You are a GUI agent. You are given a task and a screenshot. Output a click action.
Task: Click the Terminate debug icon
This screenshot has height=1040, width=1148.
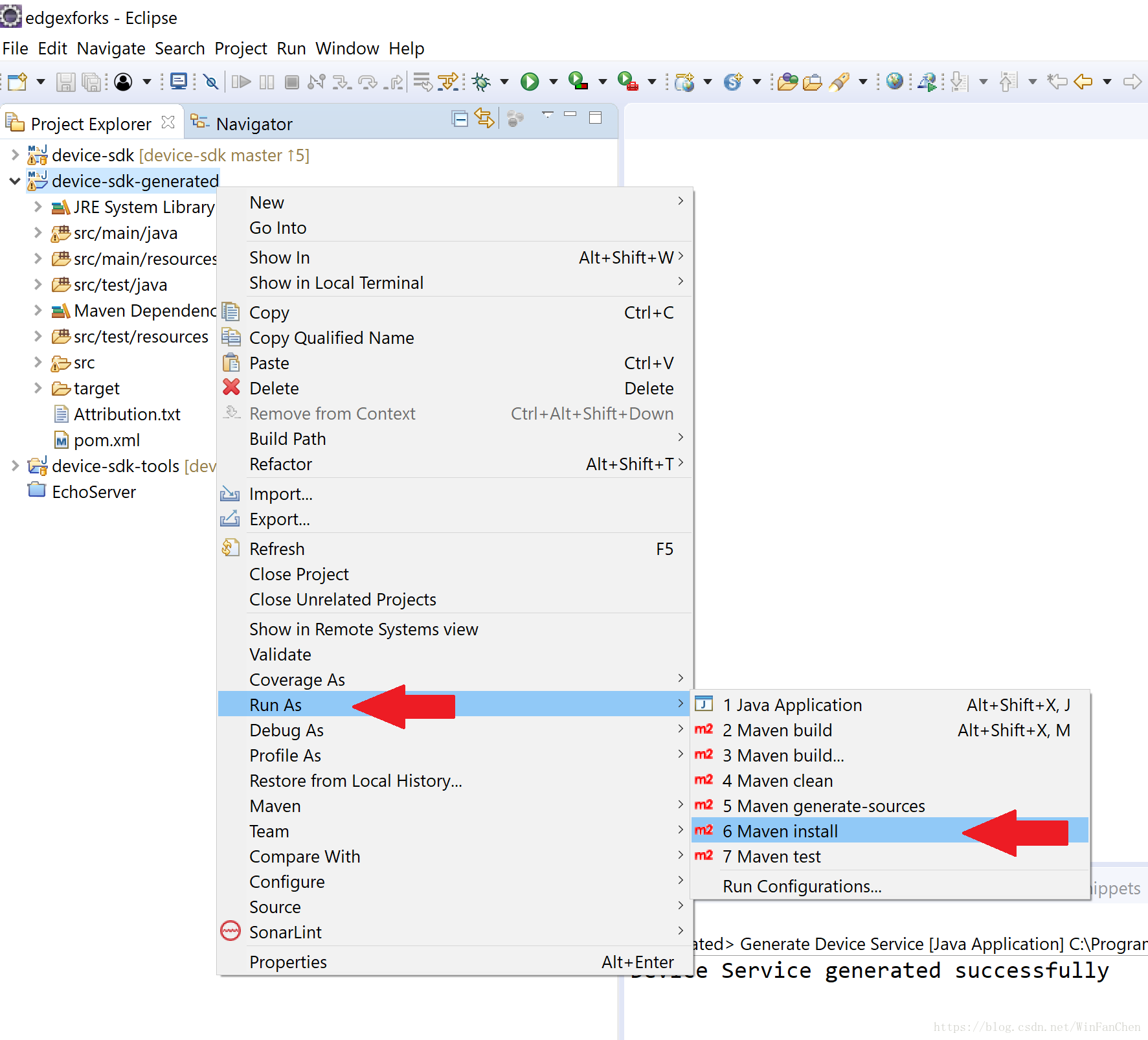pyautogui.click(x=292, y=82)
